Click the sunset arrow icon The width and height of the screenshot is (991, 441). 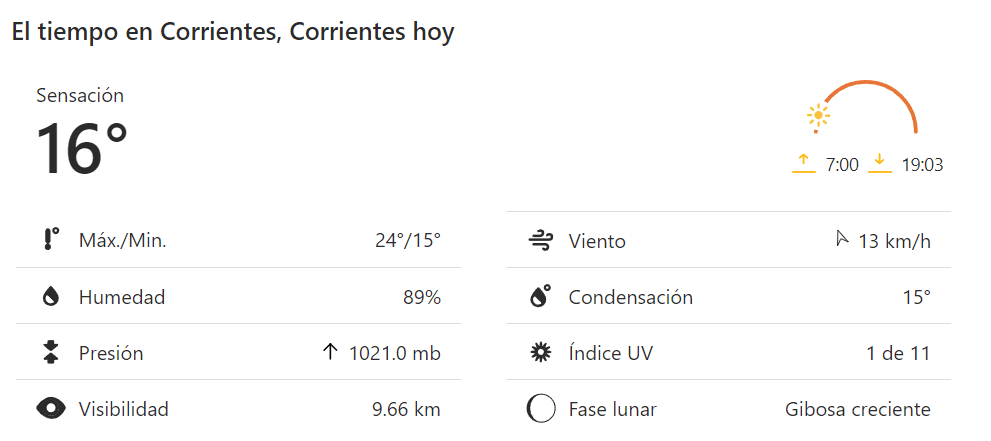pos(880,163)
